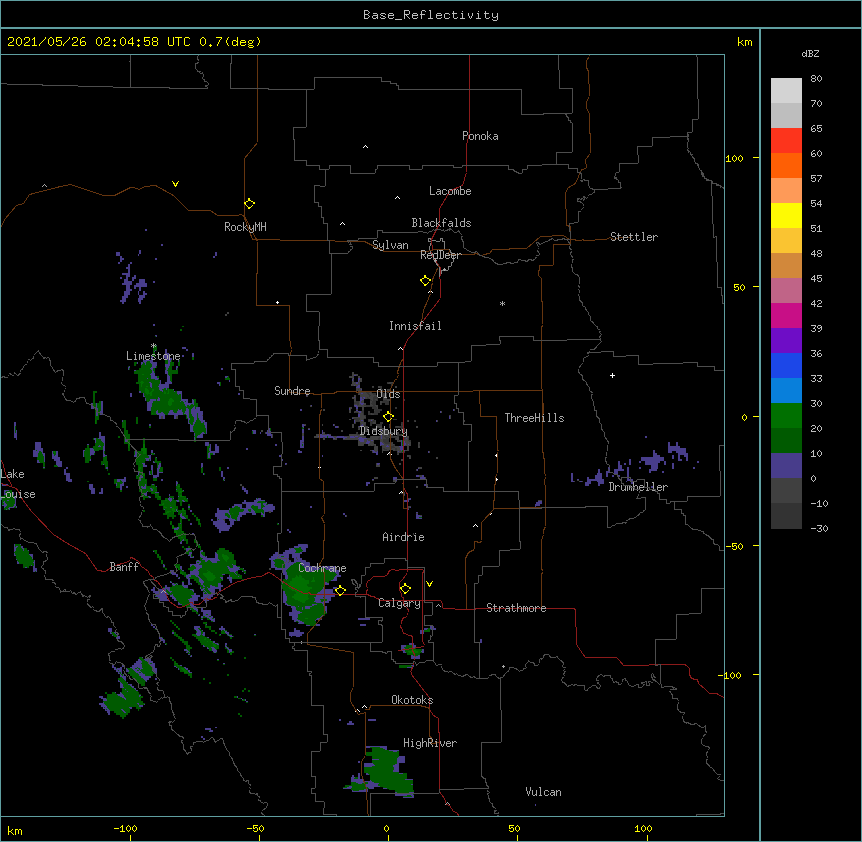This screenshot has height=842, width=862.
Task: Select the RockyMH label
Action: click(245, 227)
